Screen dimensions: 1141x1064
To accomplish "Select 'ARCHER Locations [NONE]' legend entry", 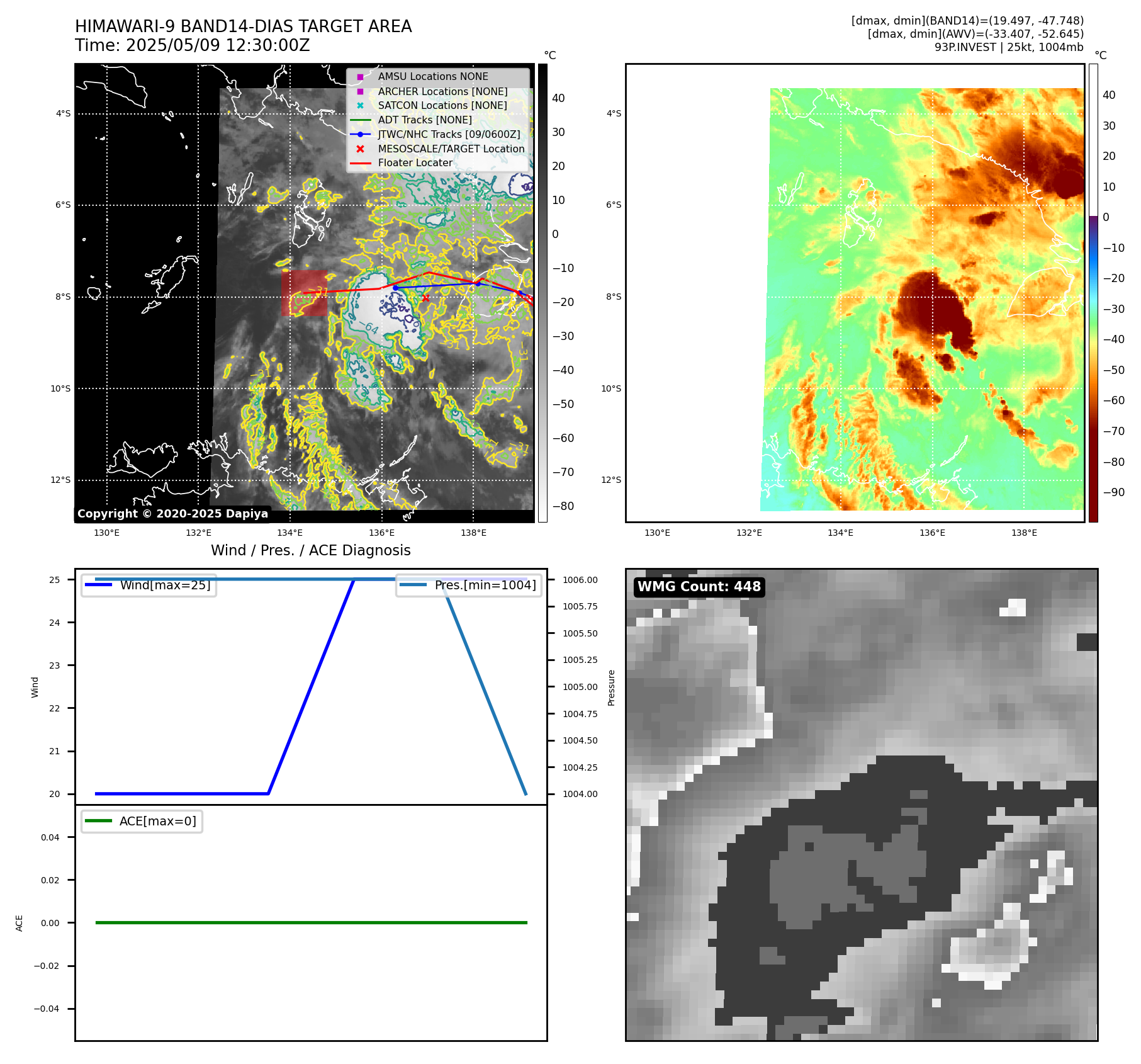I will [x=442, y=91].
